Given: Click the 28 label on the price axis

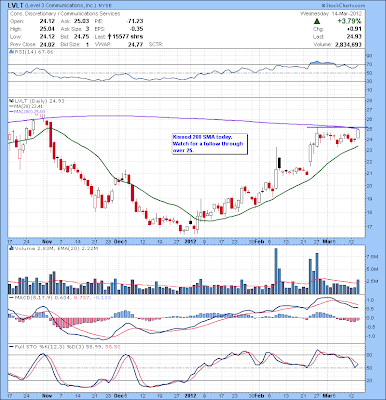Looking at the screenshot, I should pyautogui.click(x=370, y=101).
